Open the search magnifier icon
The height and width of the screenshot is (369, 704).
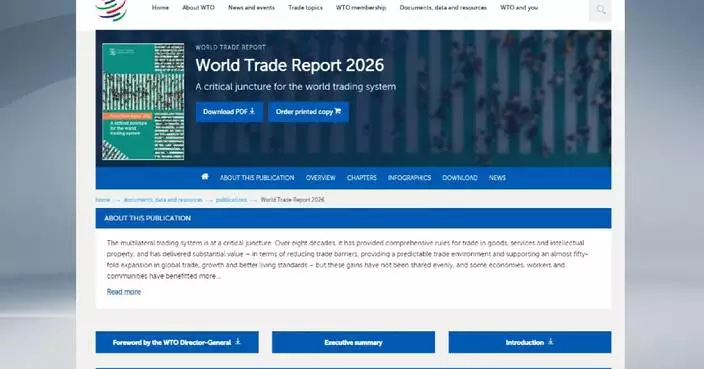click(x=600, y=10)
